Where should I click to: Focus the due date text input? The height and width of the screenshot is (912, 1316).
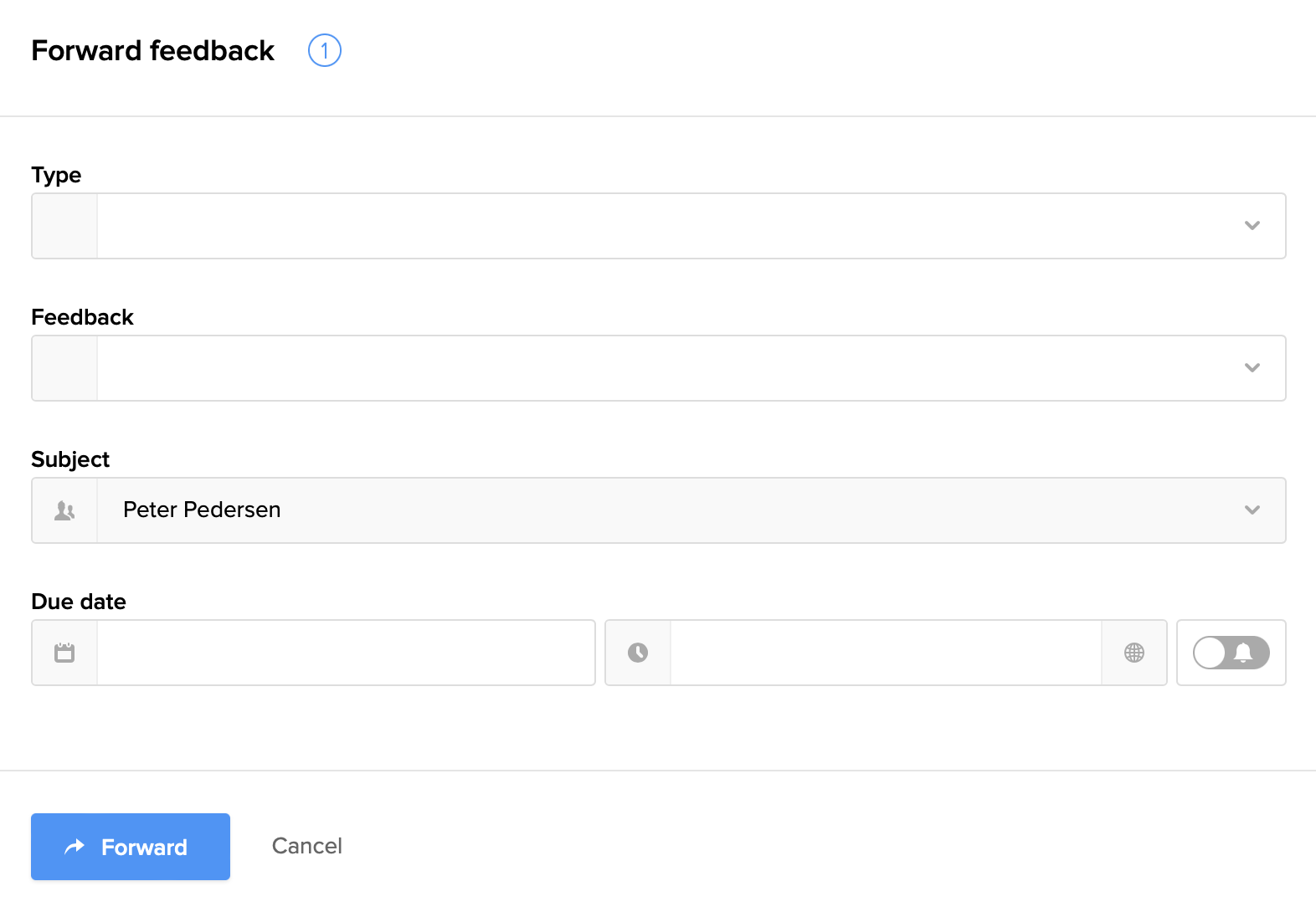[345, 653]
